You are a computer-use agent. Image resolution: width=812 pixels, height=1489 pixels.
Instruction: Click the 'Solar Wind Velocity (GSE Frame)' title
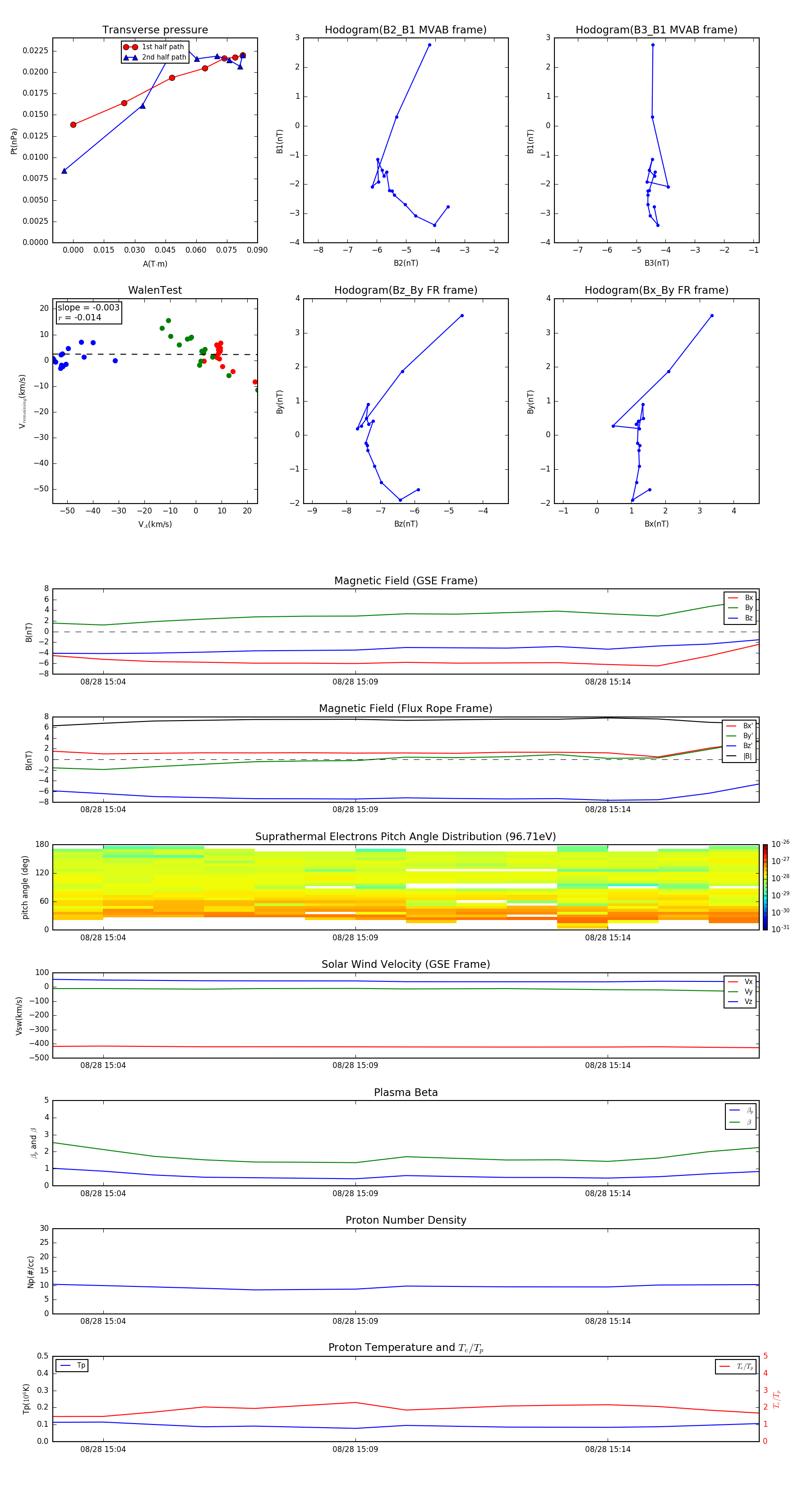pyautogui.click(x=406, y=965)
